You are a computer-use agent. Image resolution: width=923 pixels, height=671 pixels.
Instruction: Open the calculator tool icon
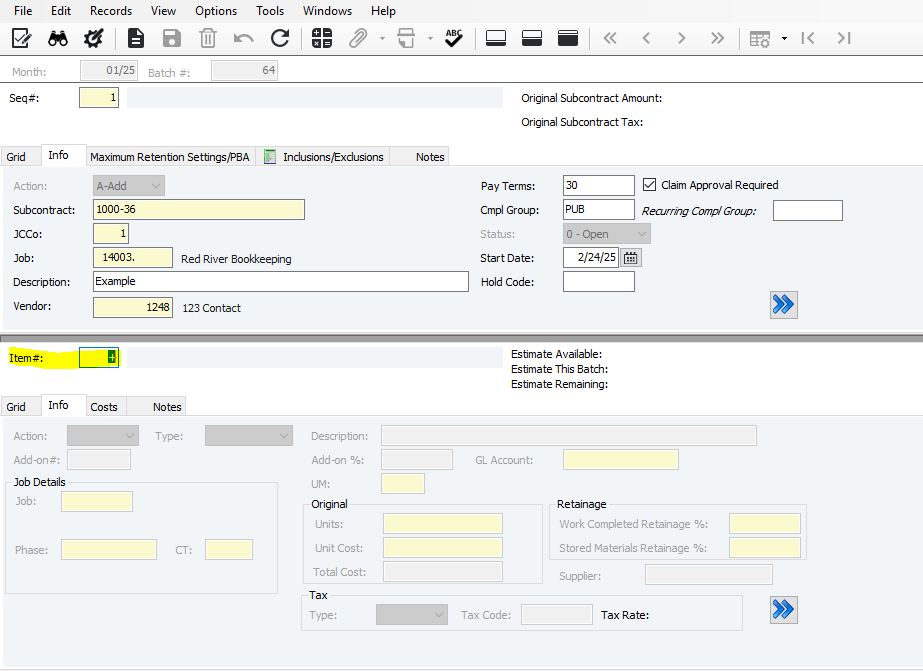321,39
